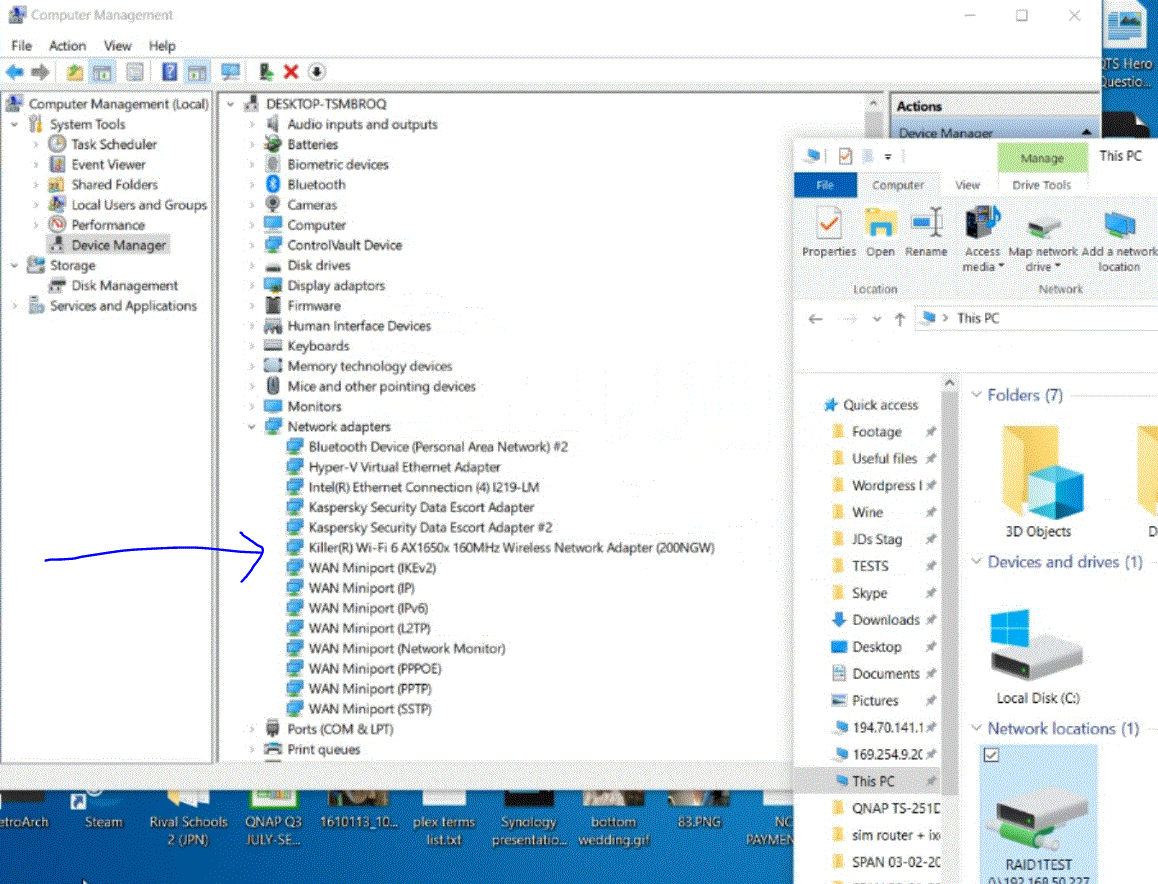Open the File menu in Computer Management
The image size is (1158, 884).
click(x=21, y=46)
